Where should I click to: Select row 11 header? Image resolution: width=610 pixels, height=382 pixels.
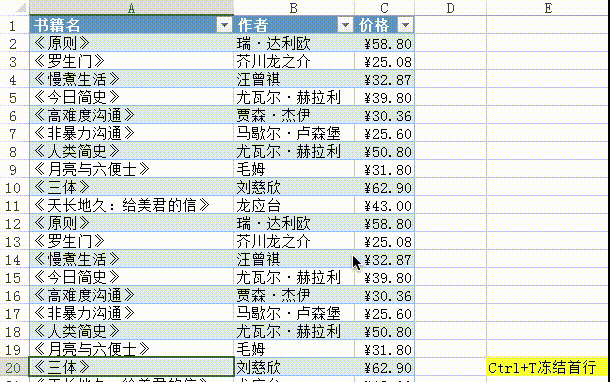(13, 205)
